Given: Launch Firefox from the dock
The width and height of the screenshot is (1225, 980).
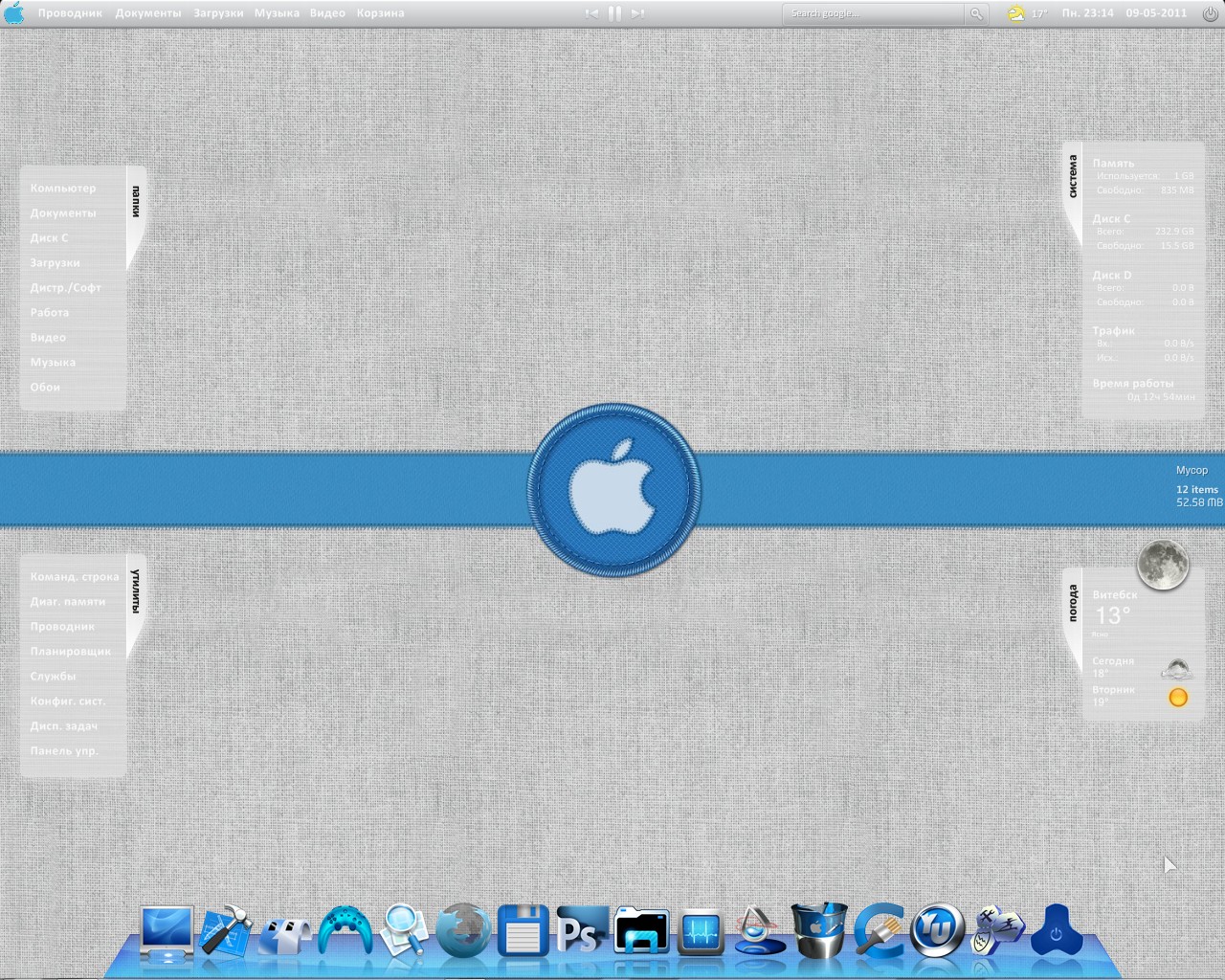Looking at the screenshot, I should (x=463, y=931).
